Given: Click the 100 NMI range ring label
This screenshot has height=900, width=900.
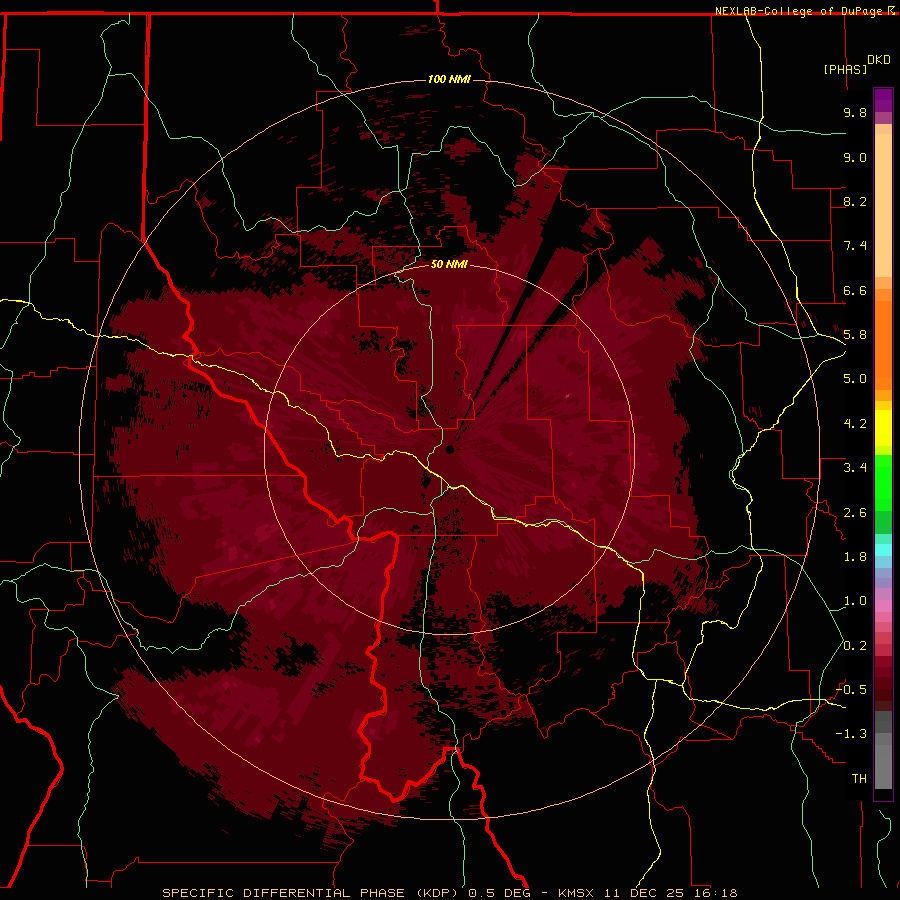Looking at the screenshot, I should pyautogui.click(x=449, y=79).
